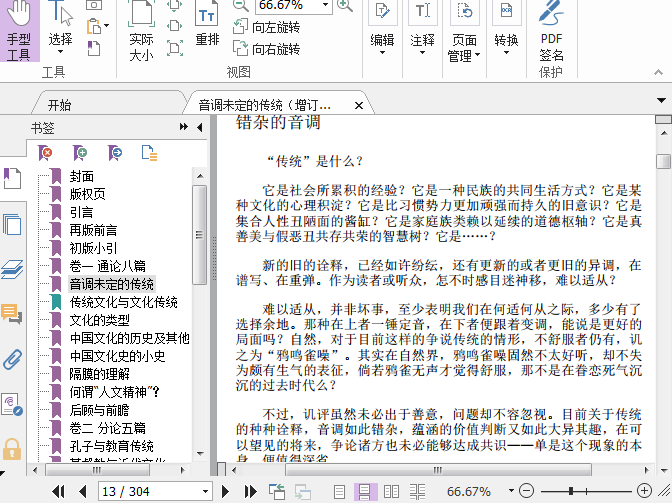Open the layers panel in the sidebar
Image resolution: width=672 pixels, height=503 pixels.
(x=12, y=269)
